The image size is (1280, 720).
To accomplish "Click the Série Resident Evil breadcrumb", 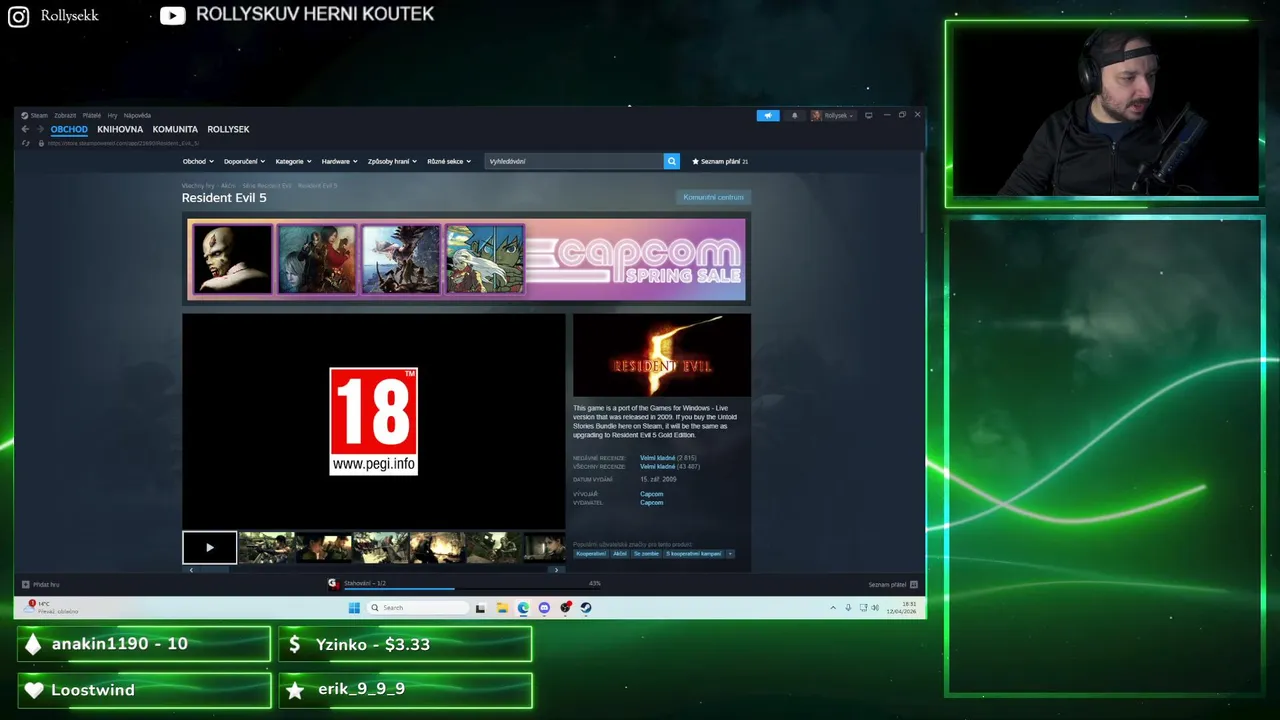I will coord(267,186).
